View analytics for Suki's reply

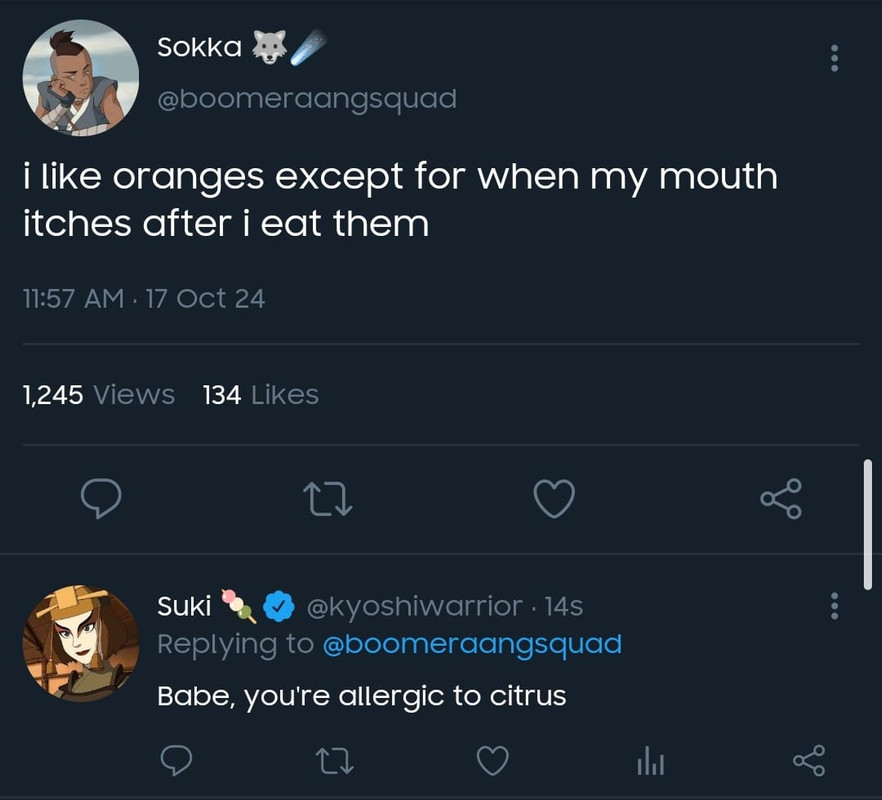click(x=650, y=763)
